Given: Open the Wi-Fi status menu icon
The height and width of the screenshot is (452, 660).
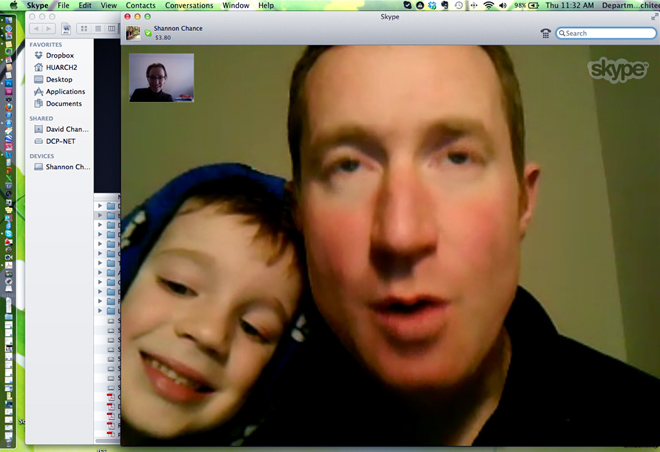Looking at the screenshot, I should click(487, 6).
